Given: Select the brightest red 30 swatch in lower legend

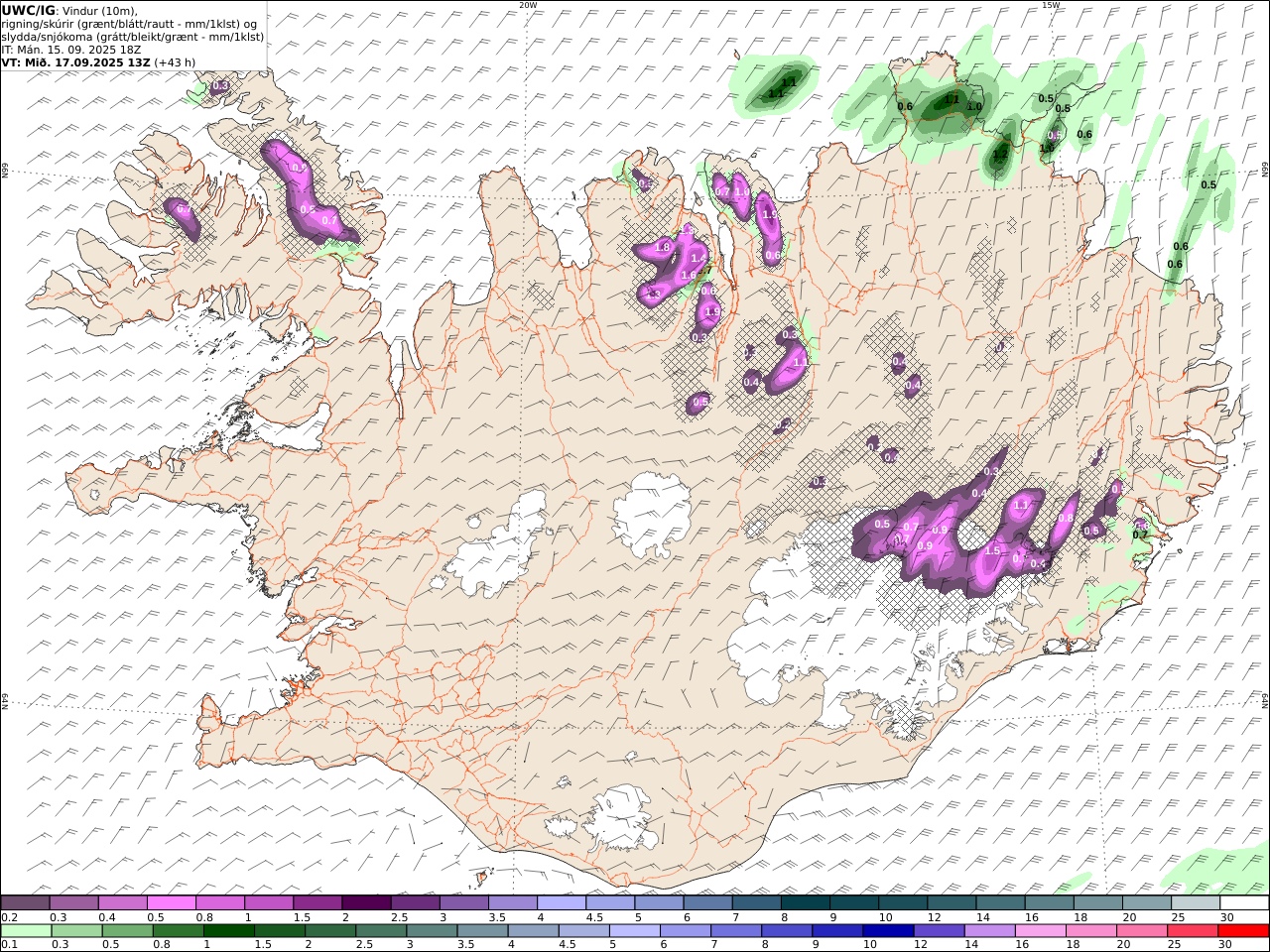Looking at the screenshot, I should (x=1243, y=931).
